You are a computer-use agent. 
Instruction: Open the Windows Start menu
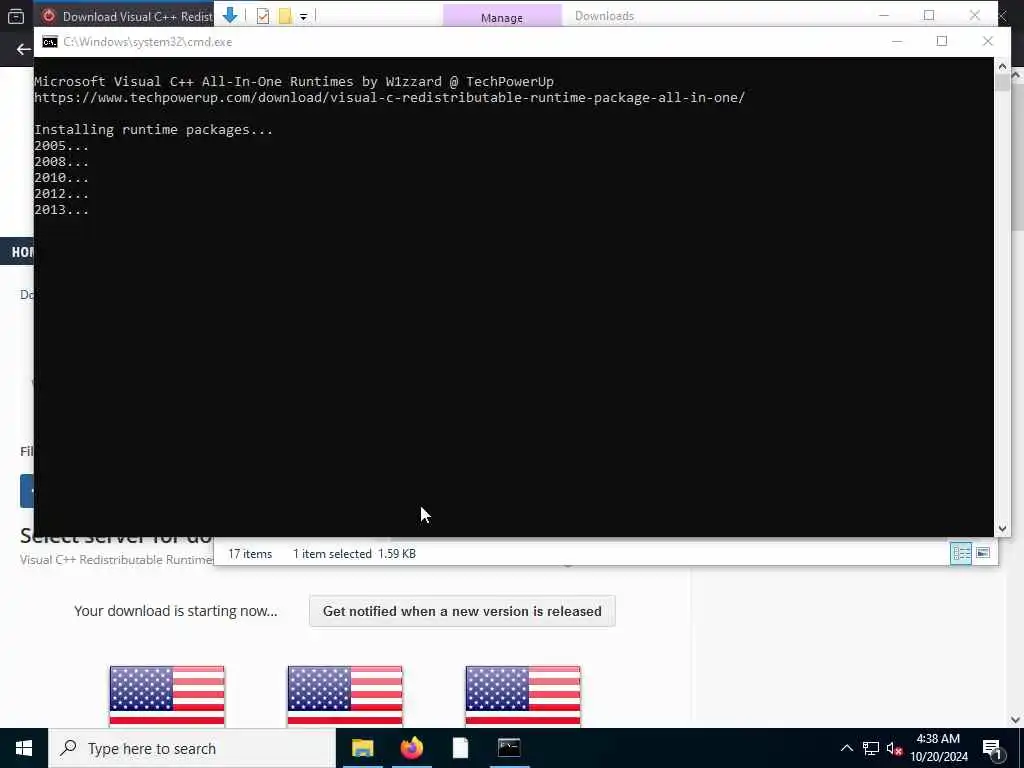[x=24, y=748]
